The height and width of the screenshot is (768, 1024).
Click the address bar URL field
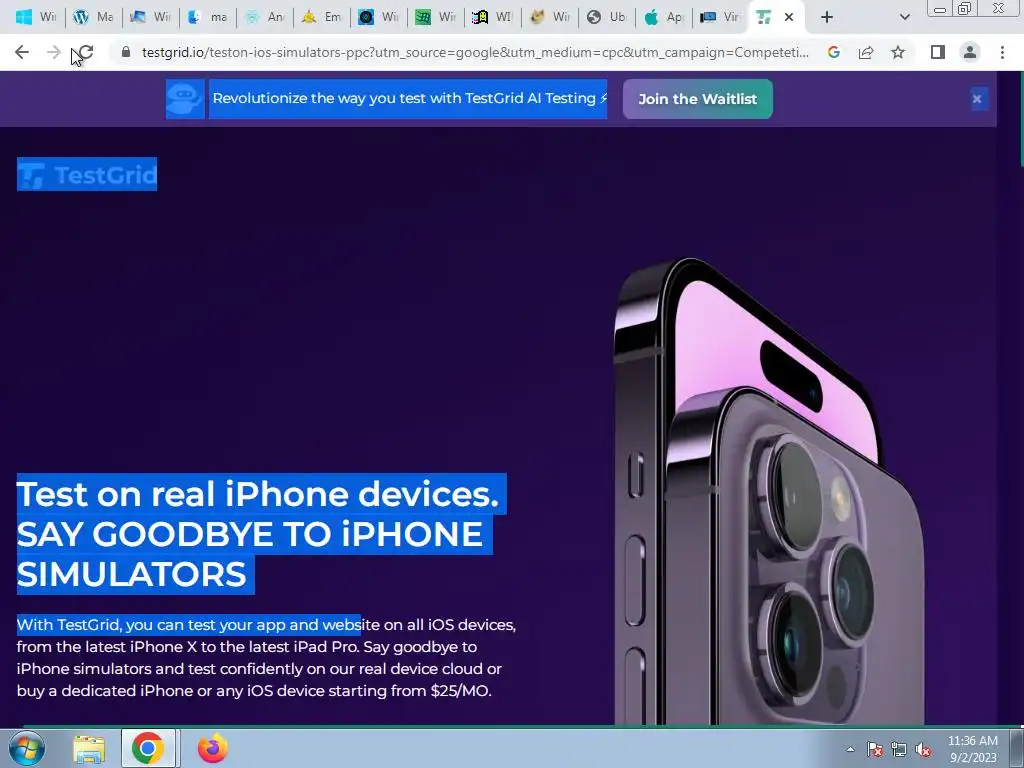pos(475,52)
